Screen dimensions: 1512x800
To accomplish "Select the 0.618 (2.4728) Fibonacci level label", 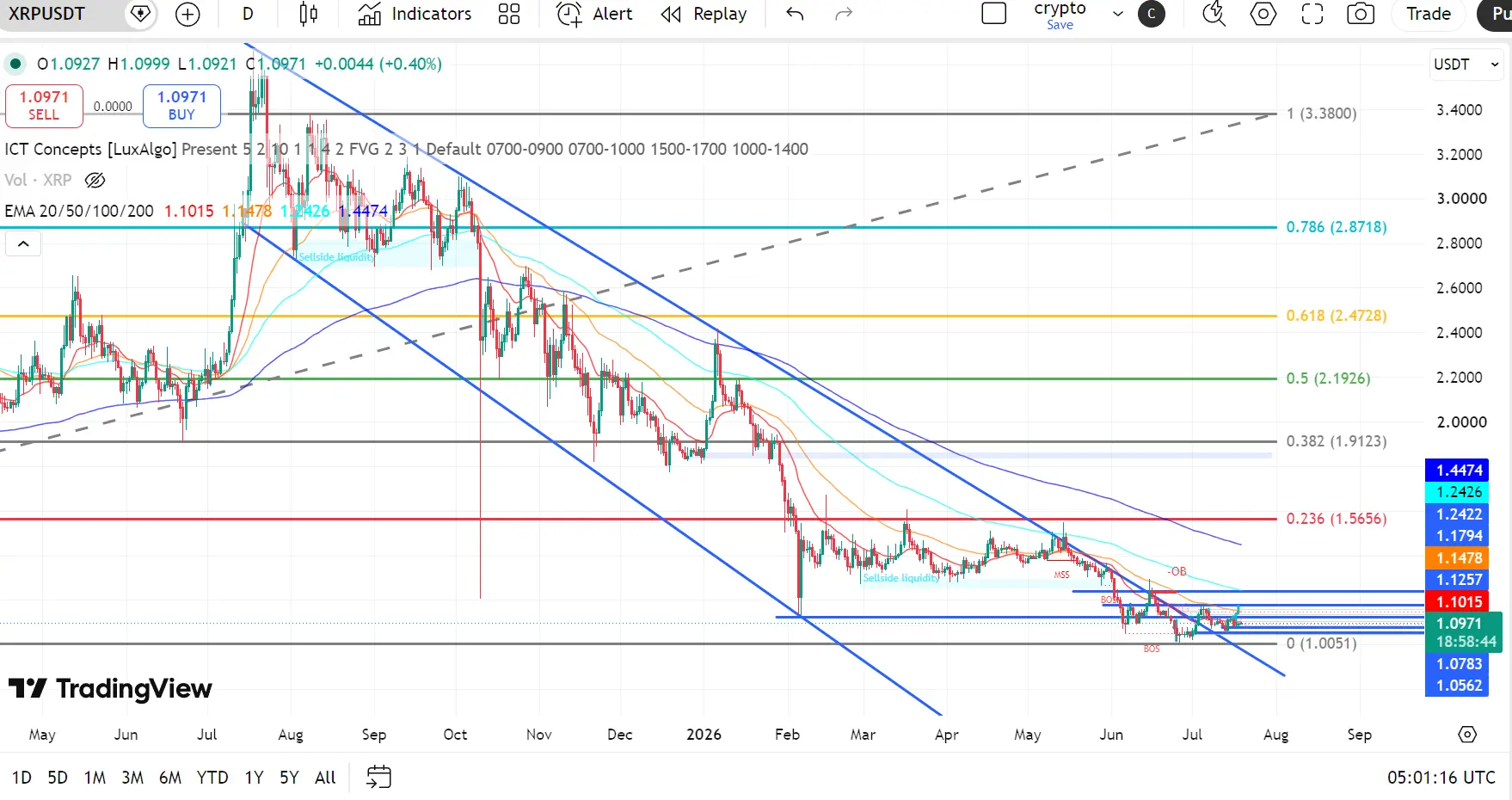I will tap(1337, 316).
